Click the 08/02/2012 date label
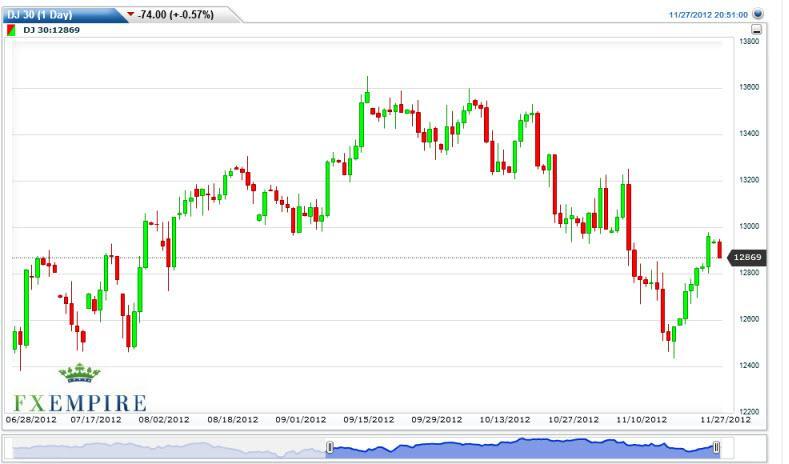 point(164,419)
